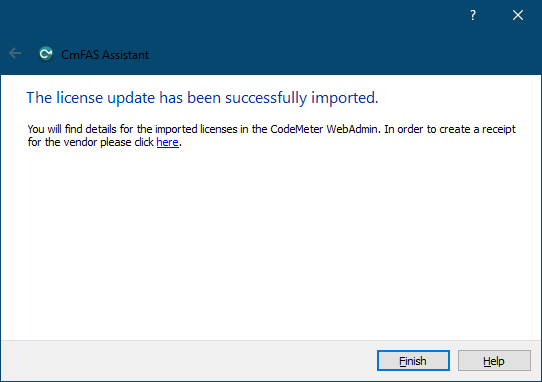Click the back arrow in the header
This screenshot has height=382, width=542.
click(x=15, y=54)
